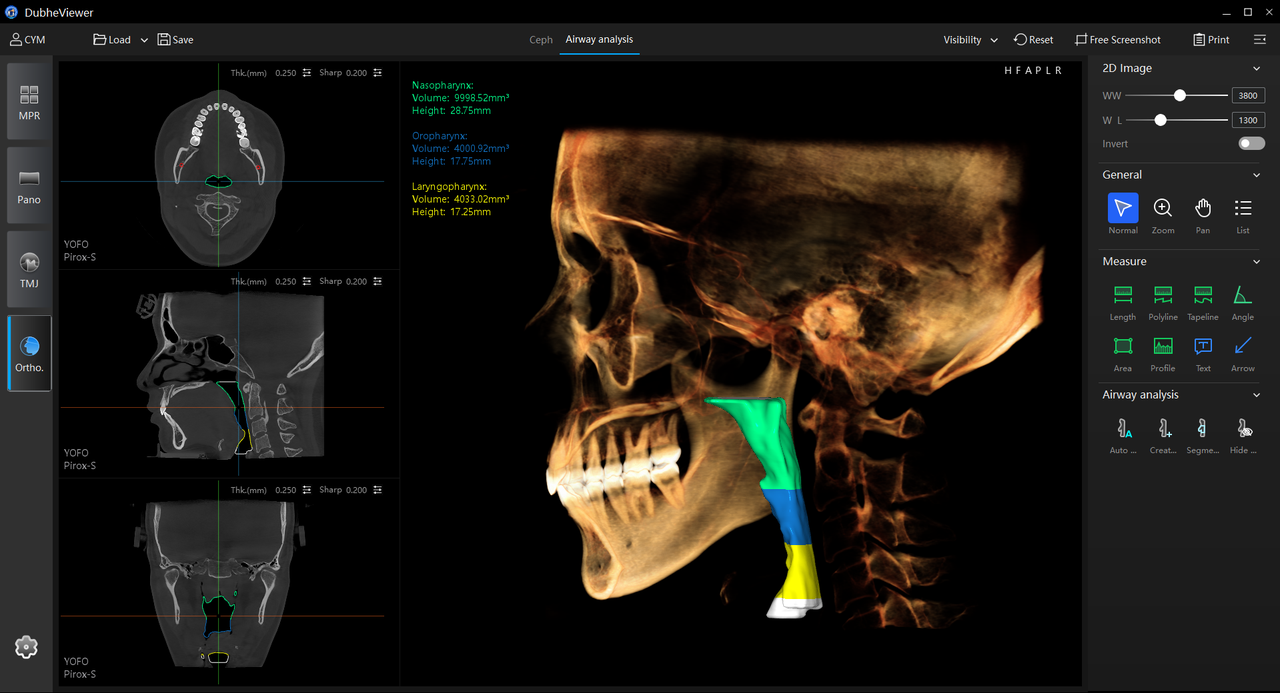Select the Text annotation tool

tap(1203, 353)
